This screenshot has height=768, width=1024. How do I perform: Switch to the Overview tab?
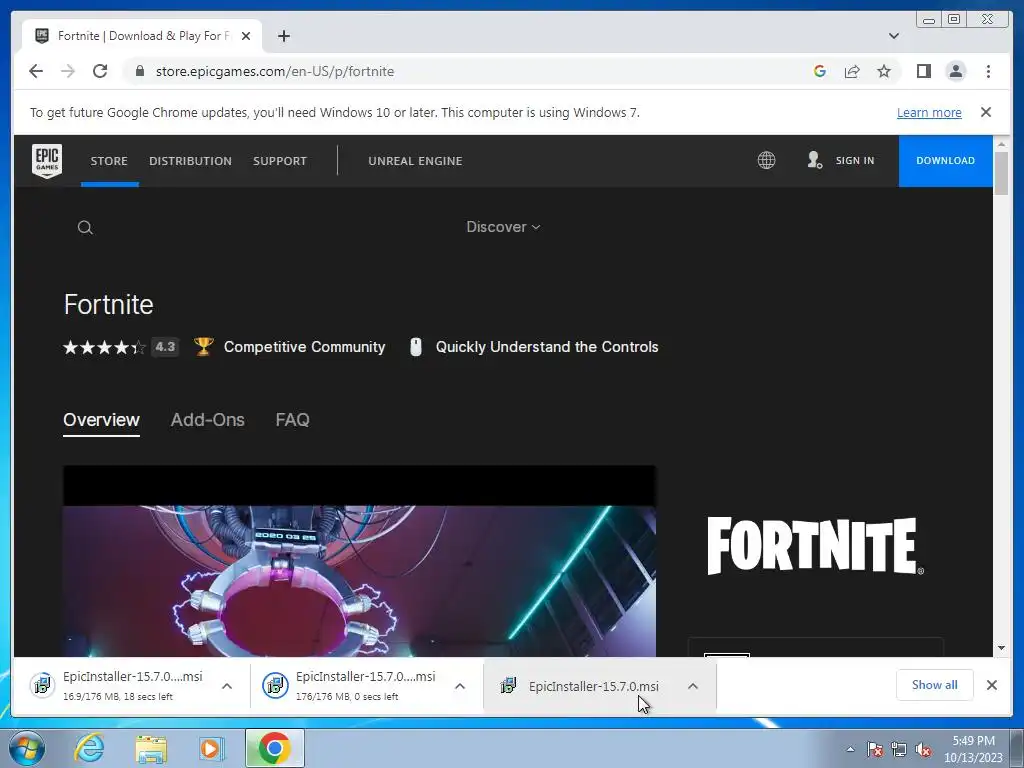[x=101, y=420]
